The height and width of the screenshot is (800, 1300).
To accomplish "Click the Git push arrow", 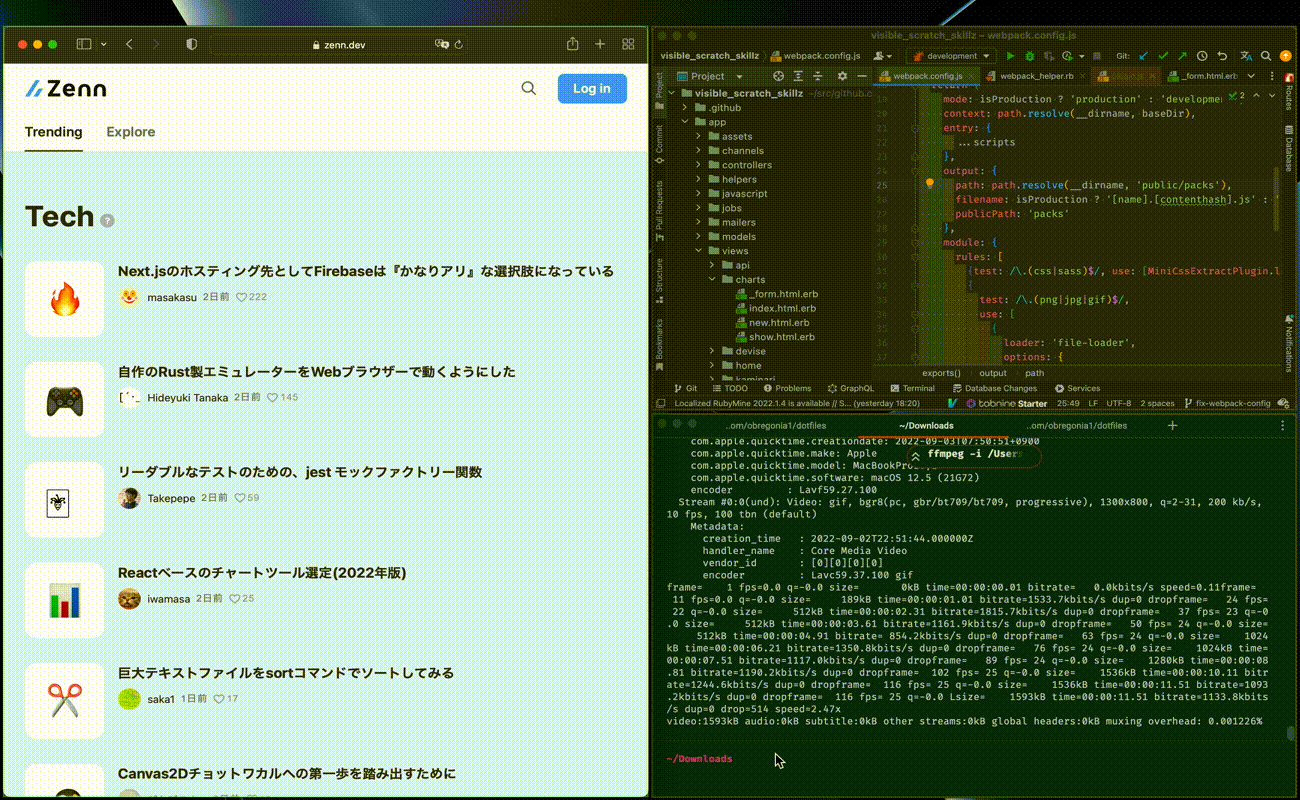I will 1182,56.
